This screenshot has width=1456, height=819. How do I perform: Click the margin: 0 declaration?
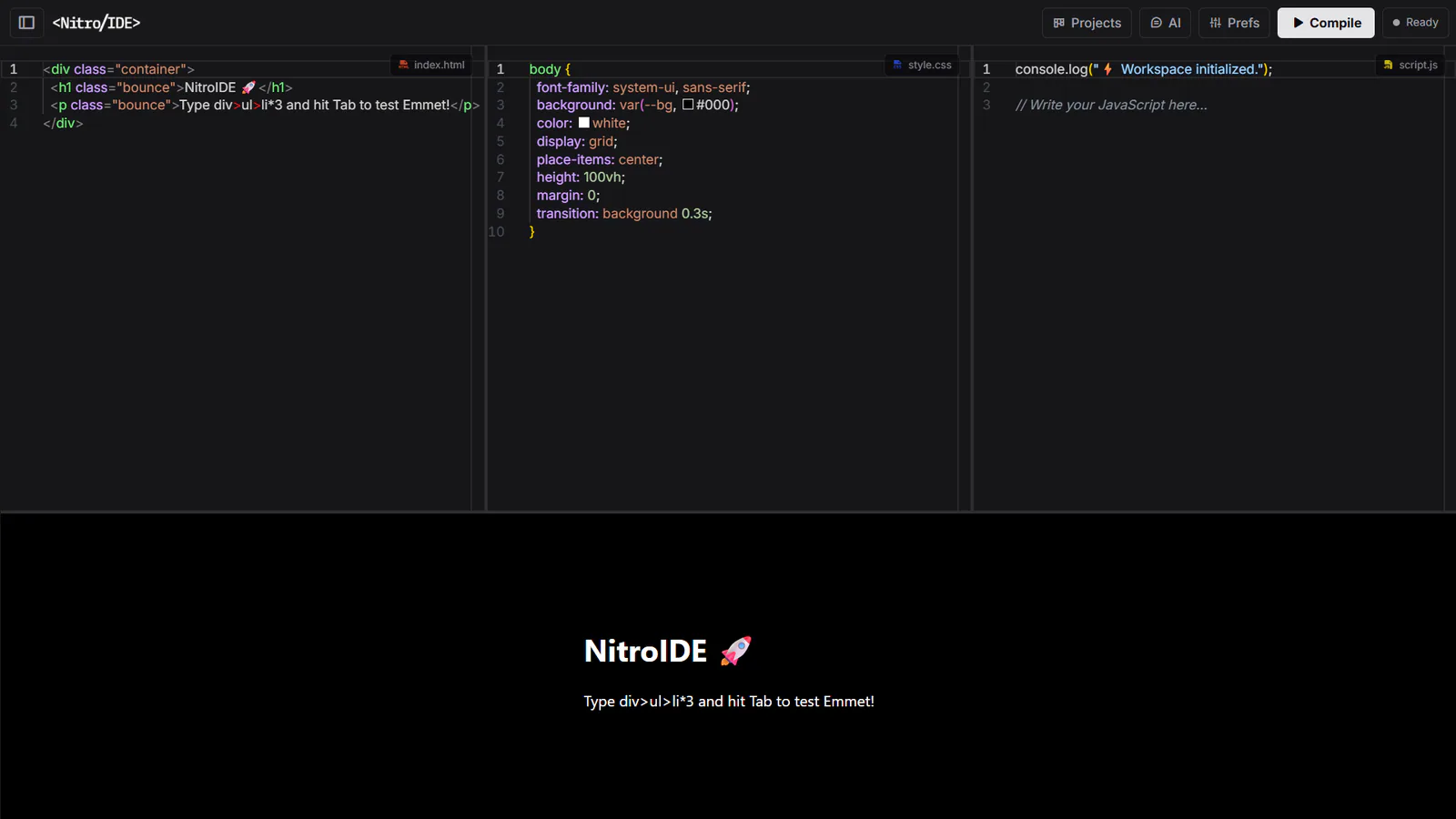[568, 196]
